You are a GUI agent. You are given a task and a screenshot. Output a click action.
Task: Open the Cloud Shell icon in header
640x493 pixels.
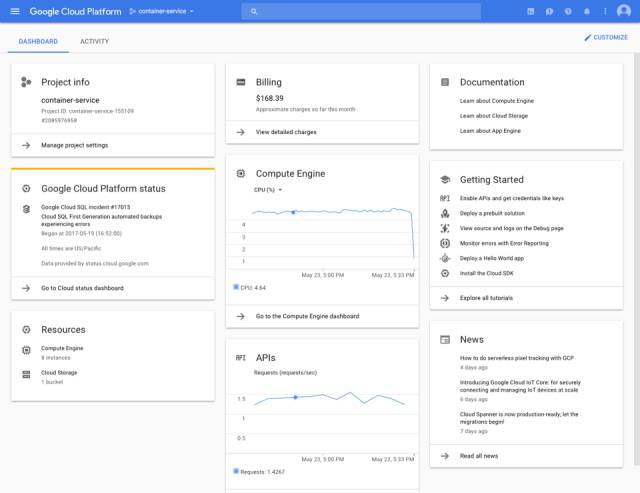(531, 11)
